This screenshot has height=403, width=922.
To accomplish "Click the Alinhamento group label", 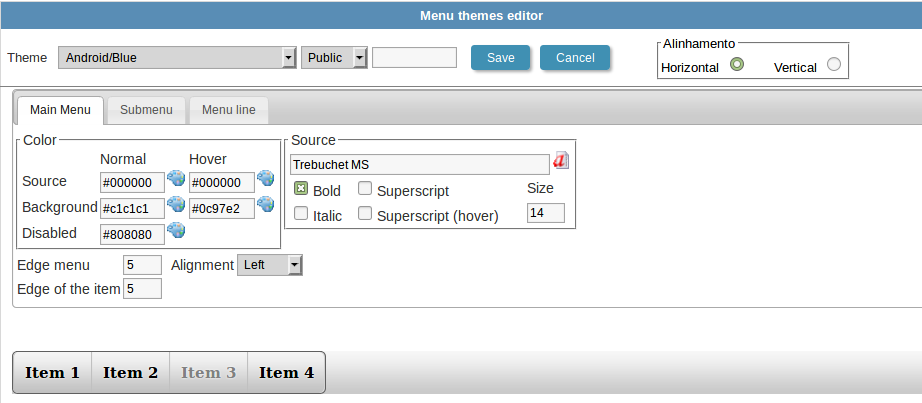I will [x=699, y=44].
